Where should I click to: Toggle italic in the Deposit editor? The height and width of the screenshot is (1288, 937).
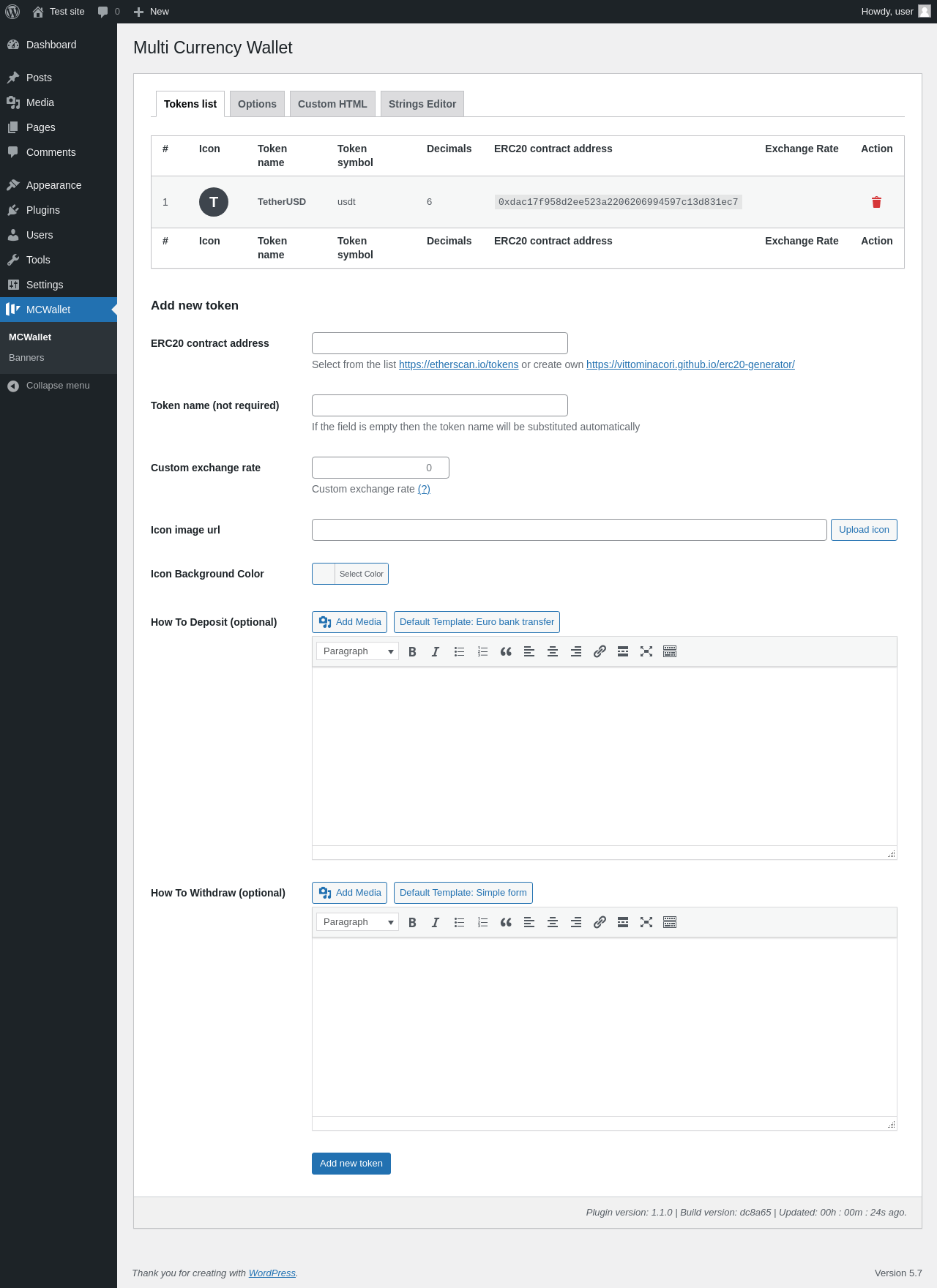click(436, 651)
